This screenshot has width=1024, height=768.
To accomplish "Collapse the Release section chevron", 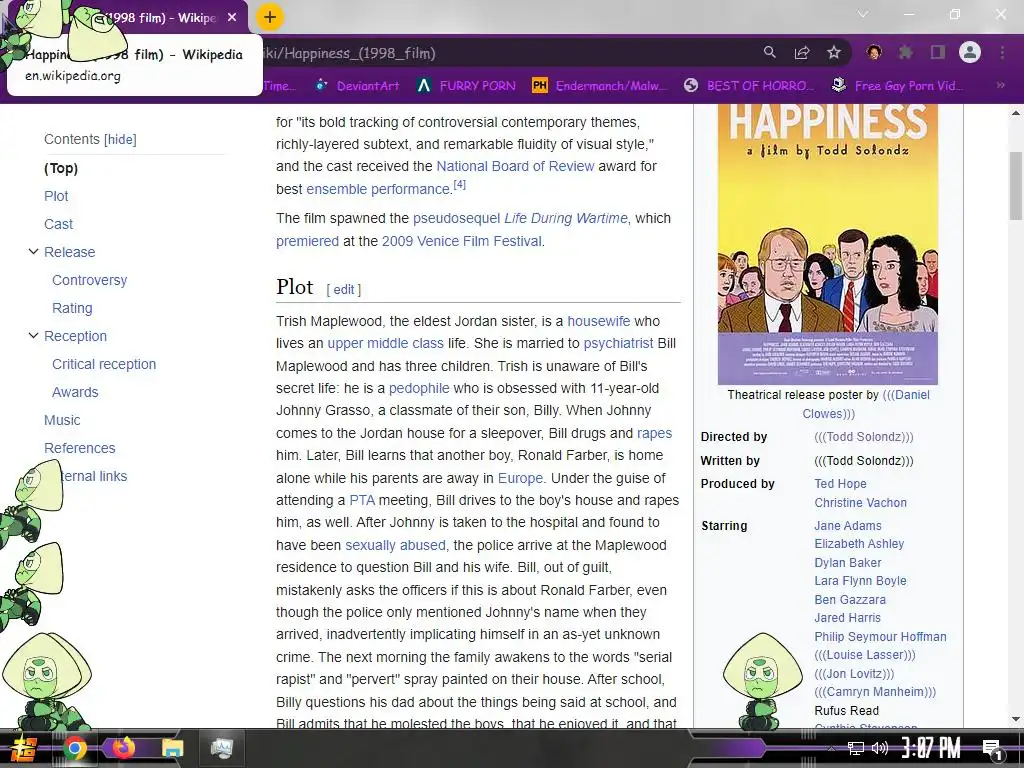I will click(33, 251).
